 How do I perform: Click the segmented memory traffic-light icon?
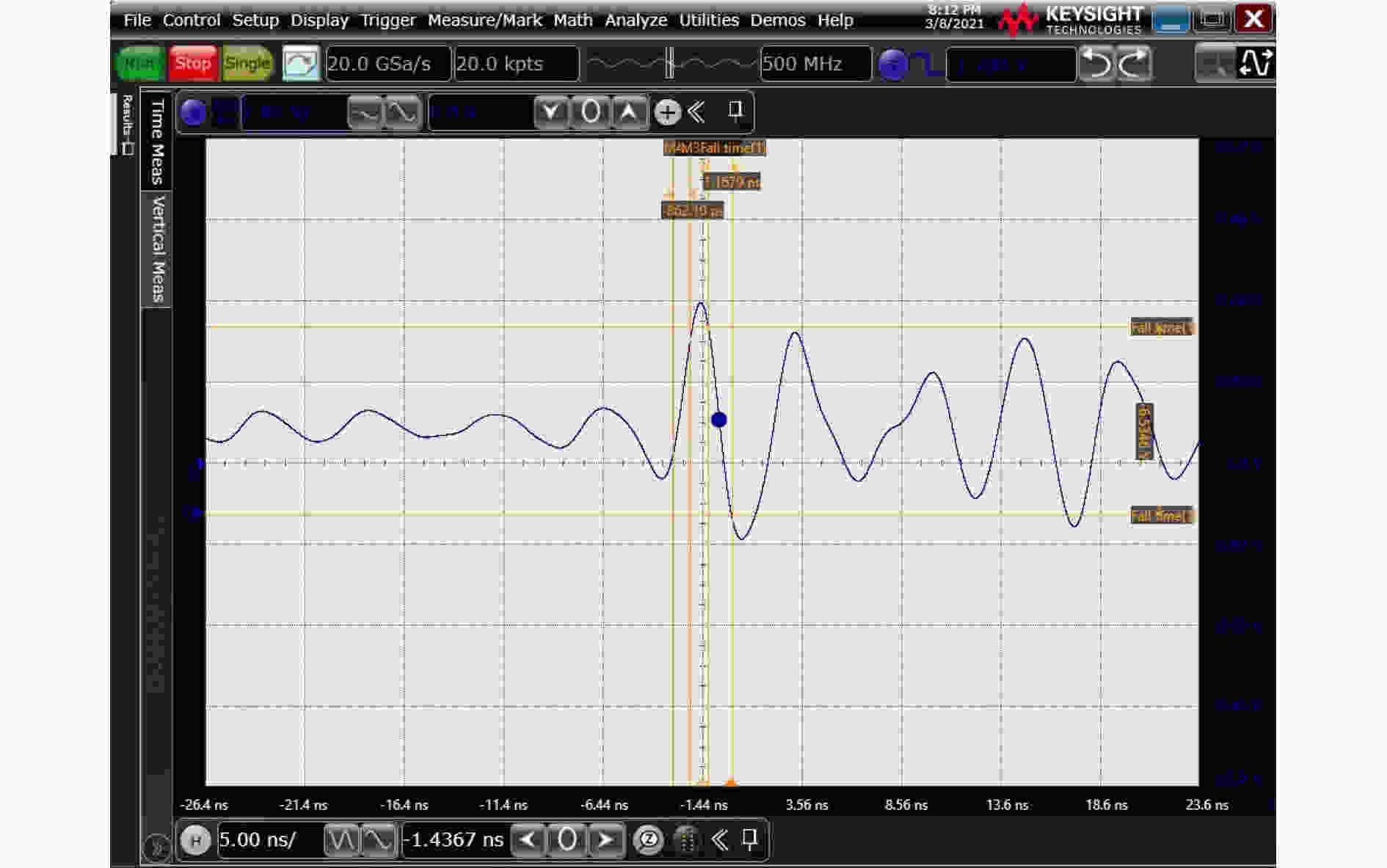point(687,839)
